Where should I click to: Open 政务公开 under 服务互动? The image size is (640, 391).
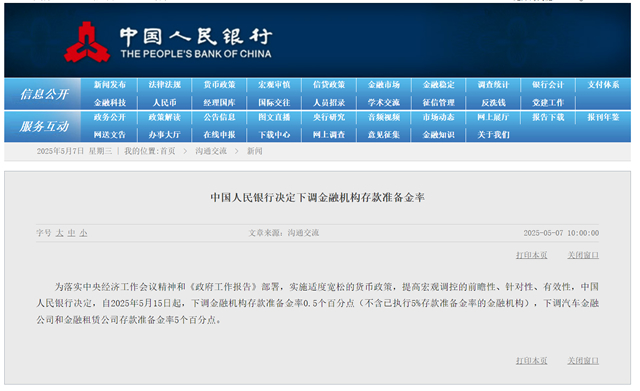(110, 118)
